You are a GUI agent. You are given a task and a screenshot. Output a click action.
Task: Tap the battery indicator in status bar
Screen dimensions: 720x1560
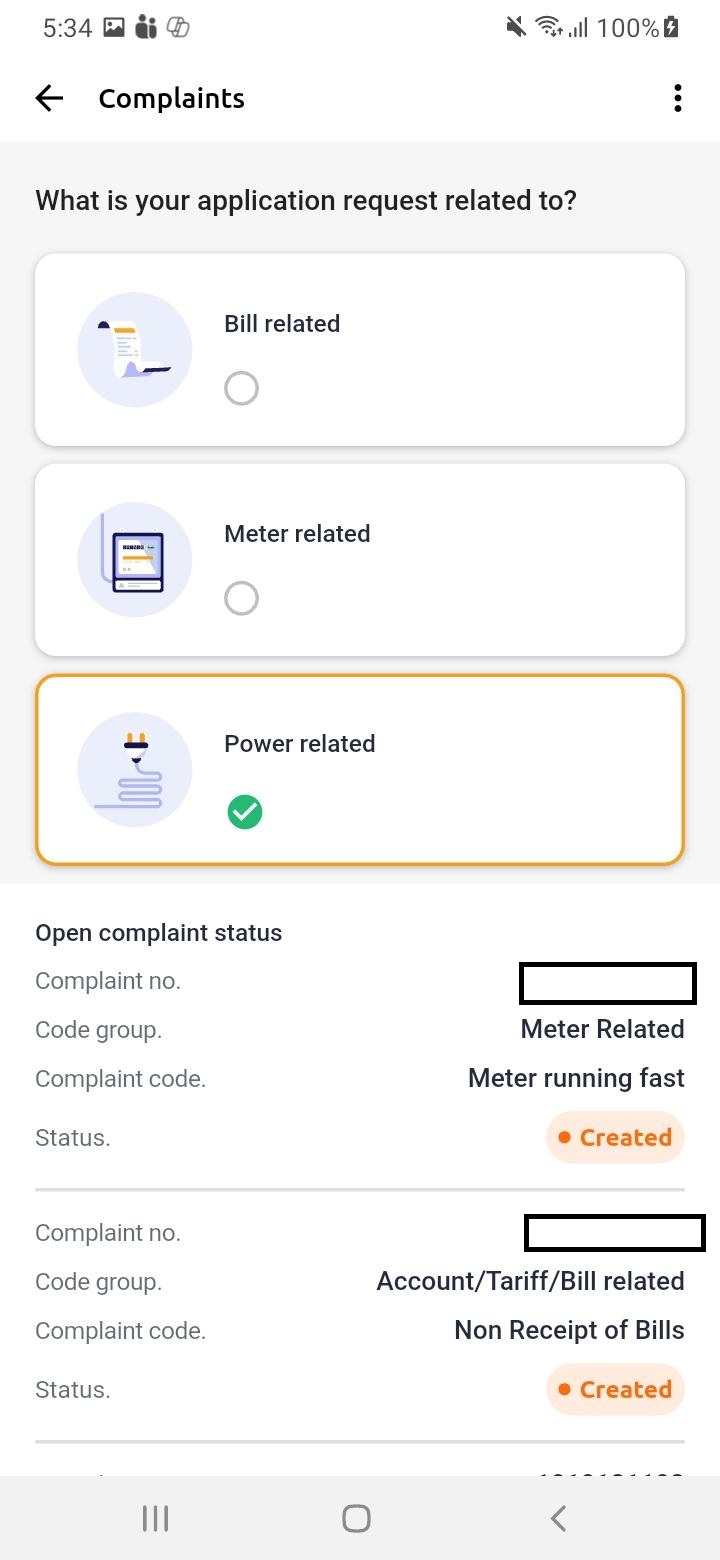[671, 27]
